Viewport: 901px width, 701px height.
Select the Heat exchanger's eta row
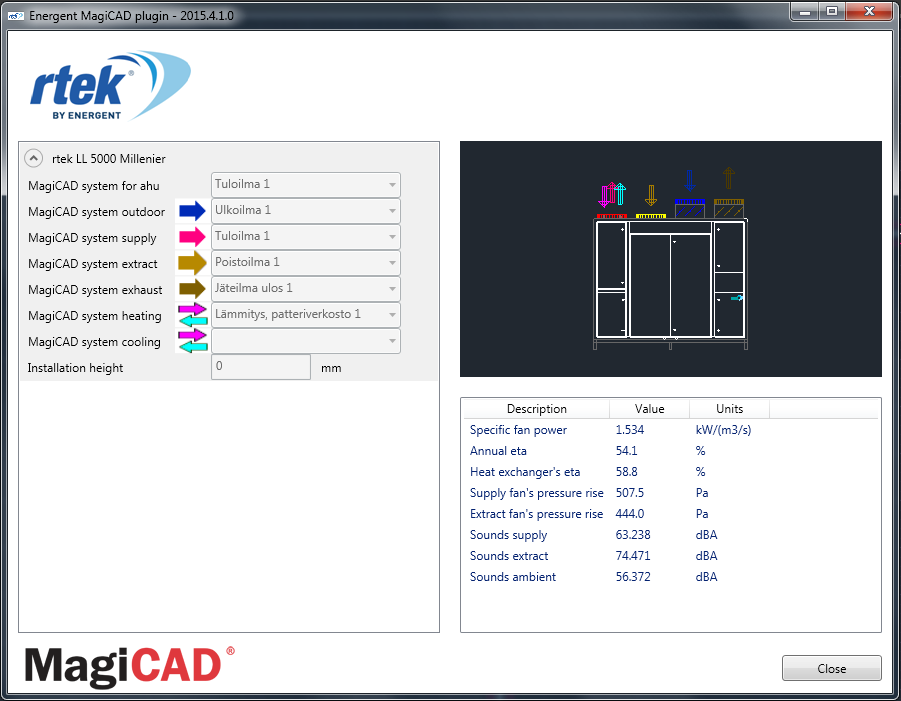click(671, 472)
